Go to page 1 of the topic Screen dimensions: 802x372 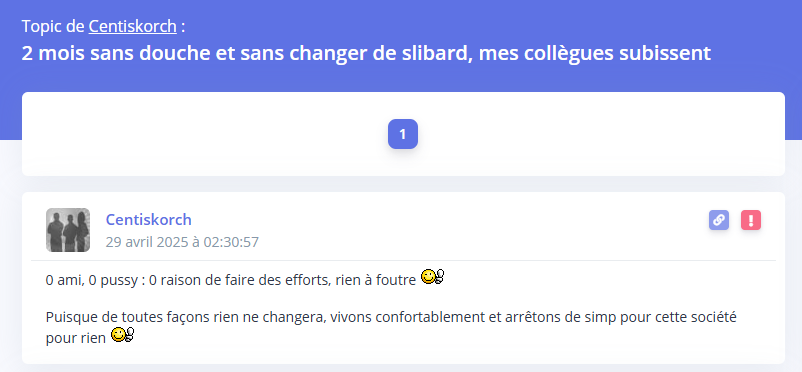403,134
